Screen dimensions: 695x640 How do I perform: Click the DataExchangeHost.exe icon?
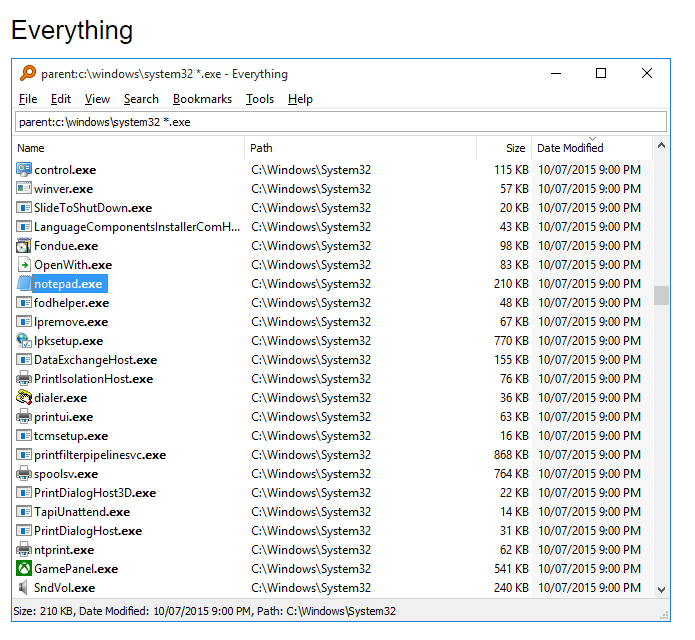pyautogui.click(x=24, y=359)
